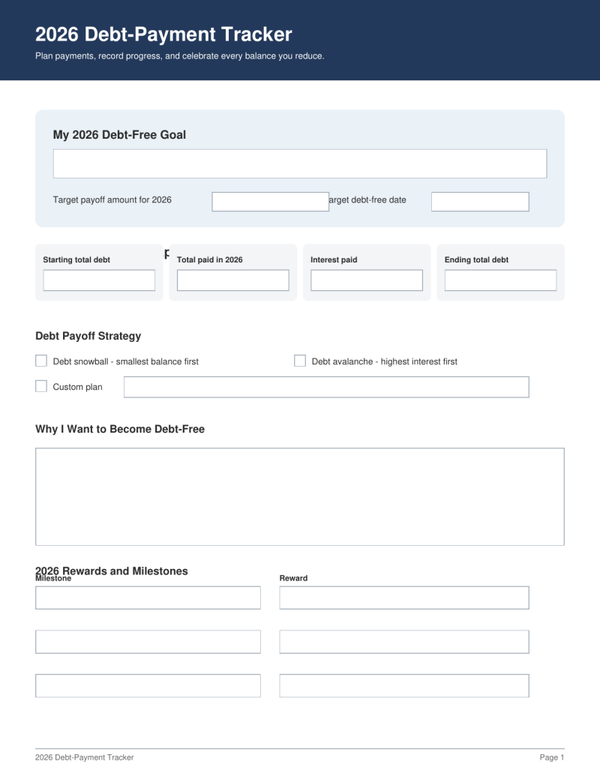Click the 'Starting total debt' label

(76, 260)
